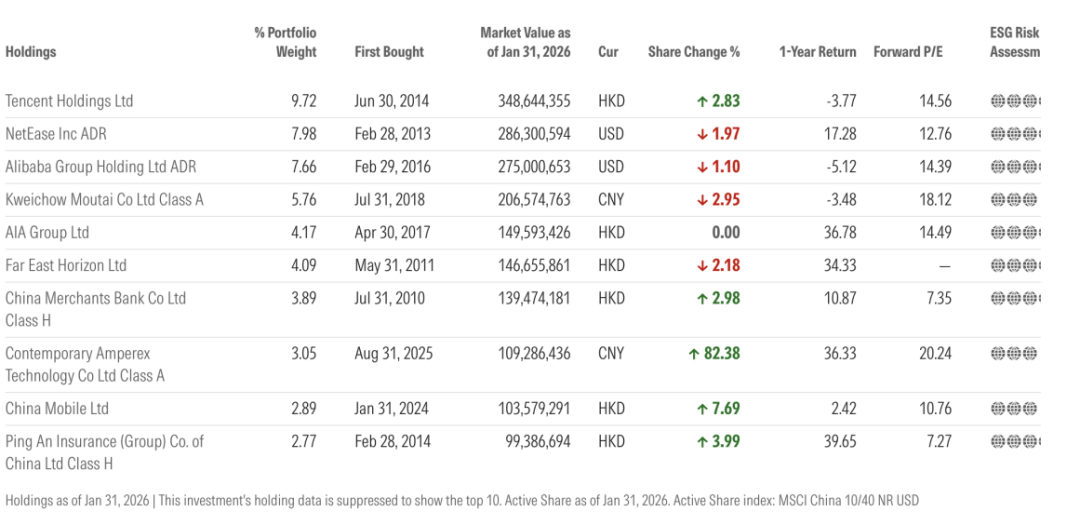Sort by % Portfolio Weight column header
The height and width of the screenshot is (525, 1080).
click(x=286, y=43)
